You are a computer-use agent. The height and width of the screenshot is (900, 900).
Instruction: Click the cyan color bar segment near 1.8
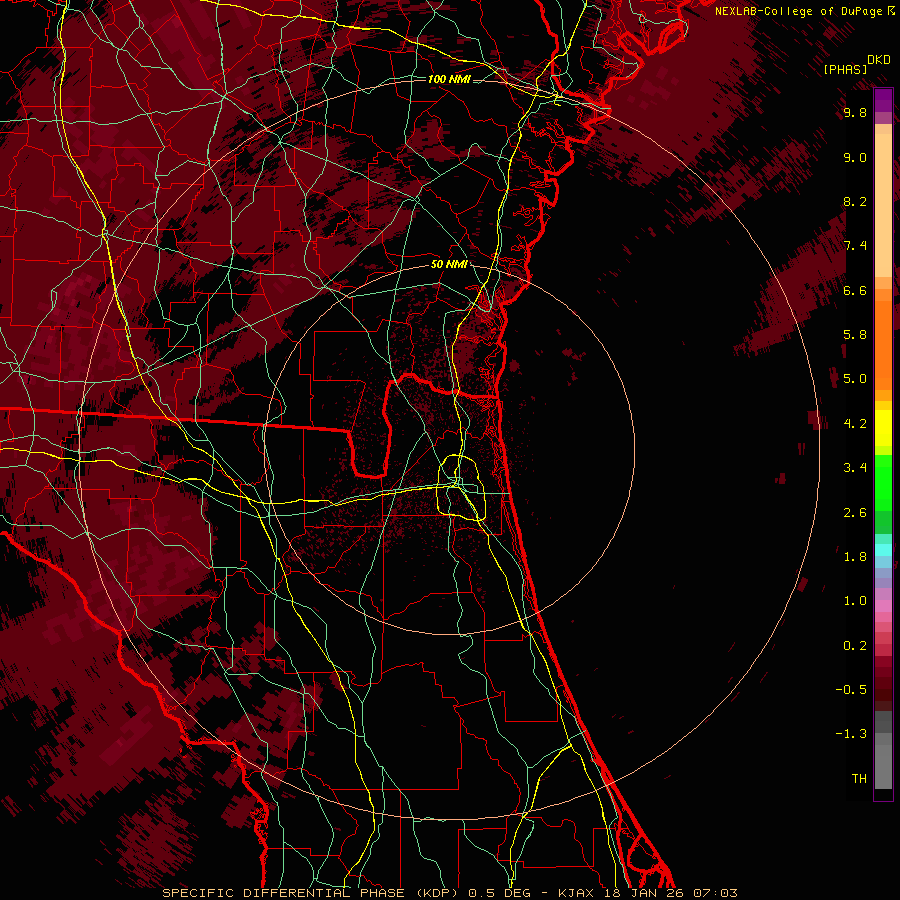[883, 550]
